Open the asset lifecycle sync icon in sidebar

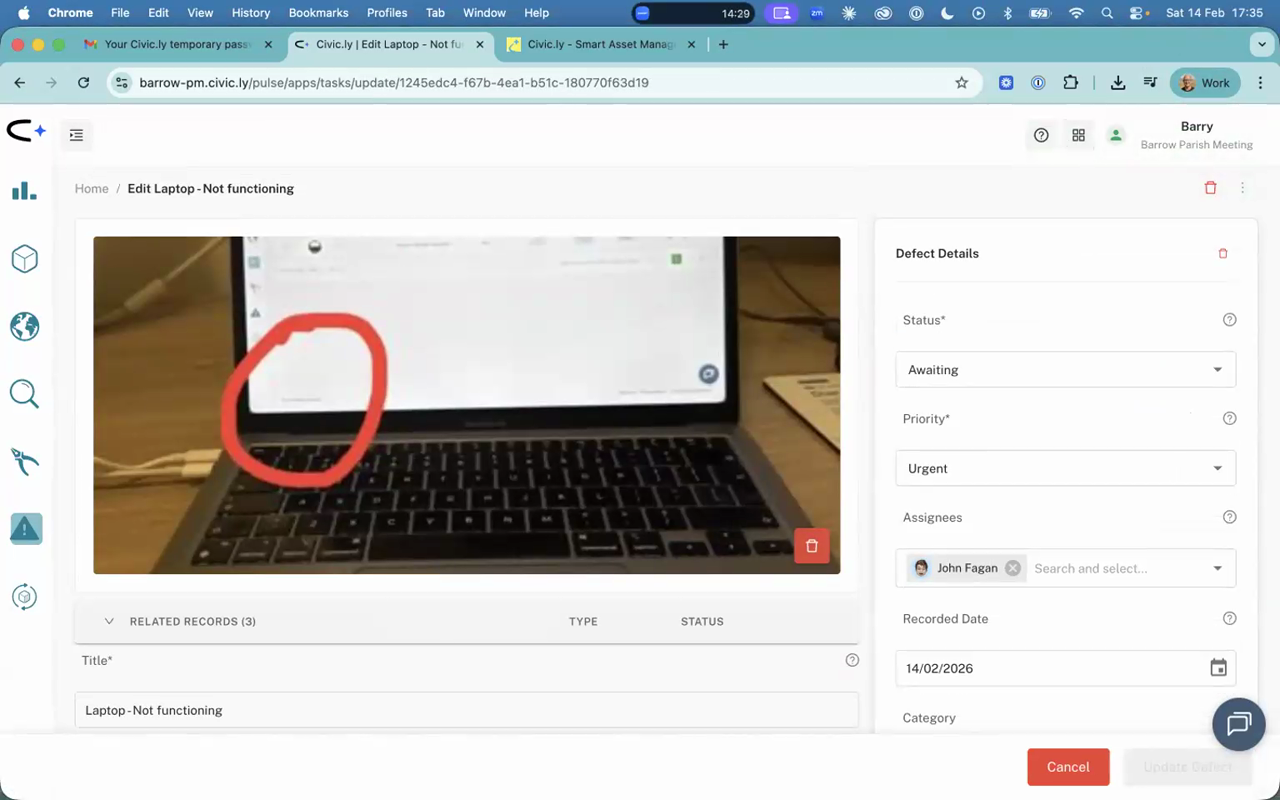24,596
